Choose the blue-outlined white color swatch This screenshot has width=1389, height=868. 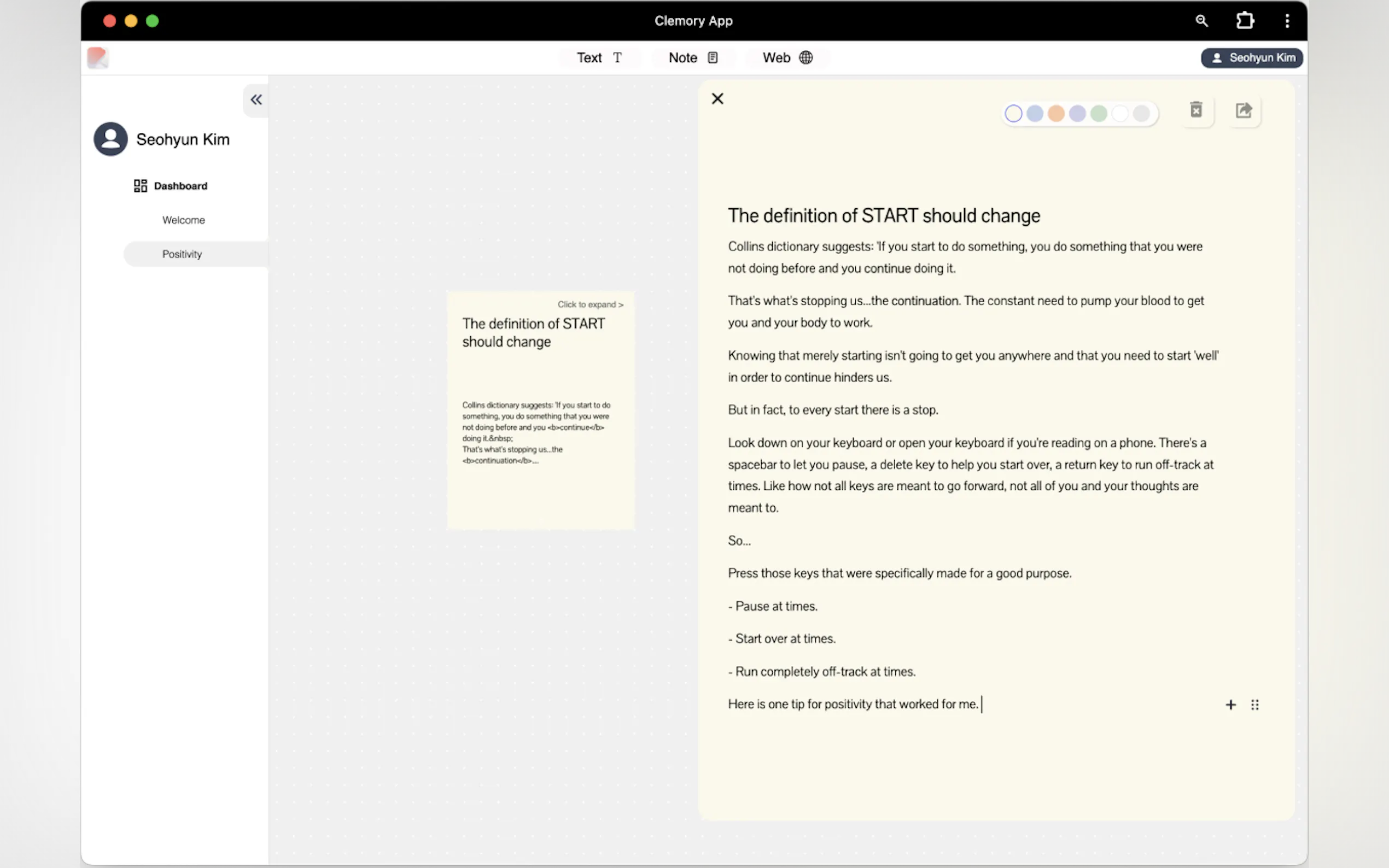pos(1013,114)
